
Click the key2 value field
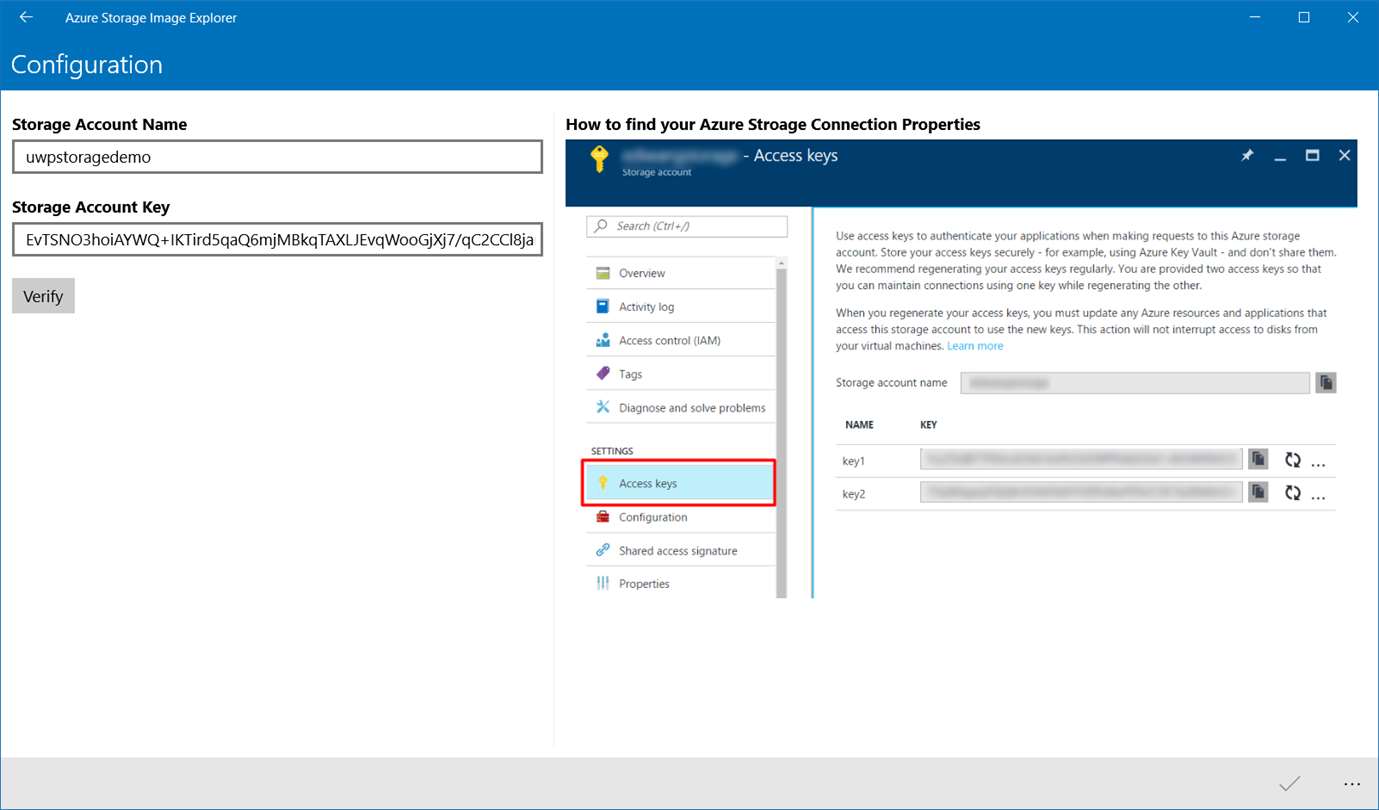[1081, 492]
